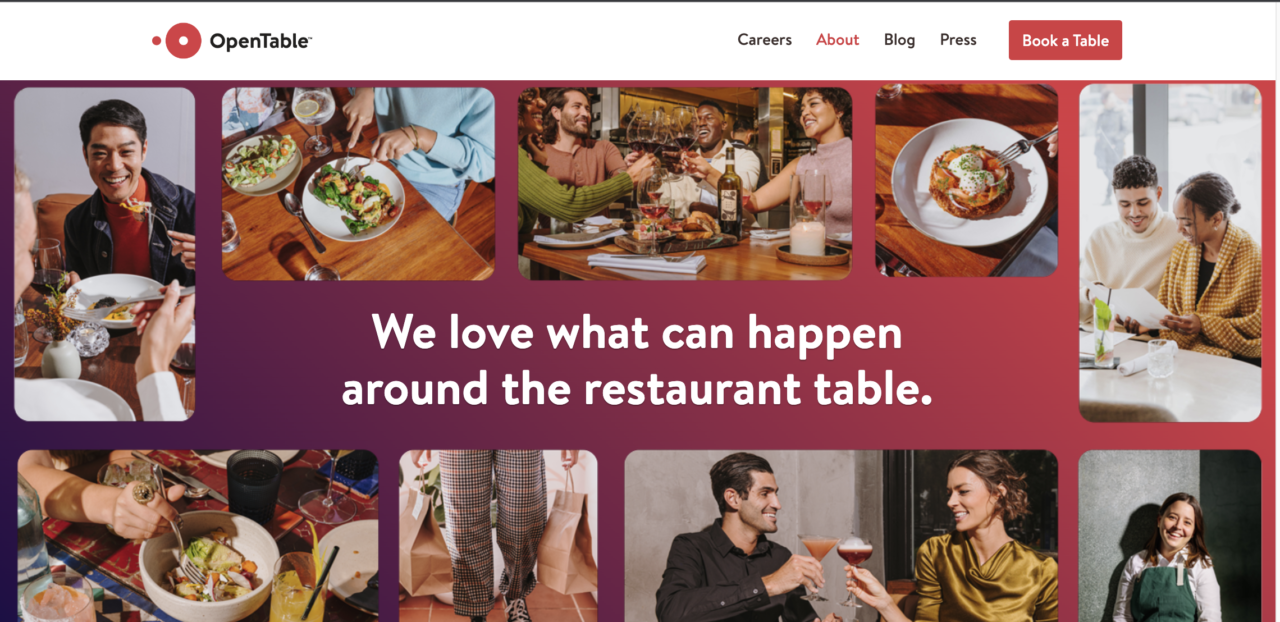Select the About nav item
The width and height of the screenshot is (1280, 622).
(x=837, y=40)
